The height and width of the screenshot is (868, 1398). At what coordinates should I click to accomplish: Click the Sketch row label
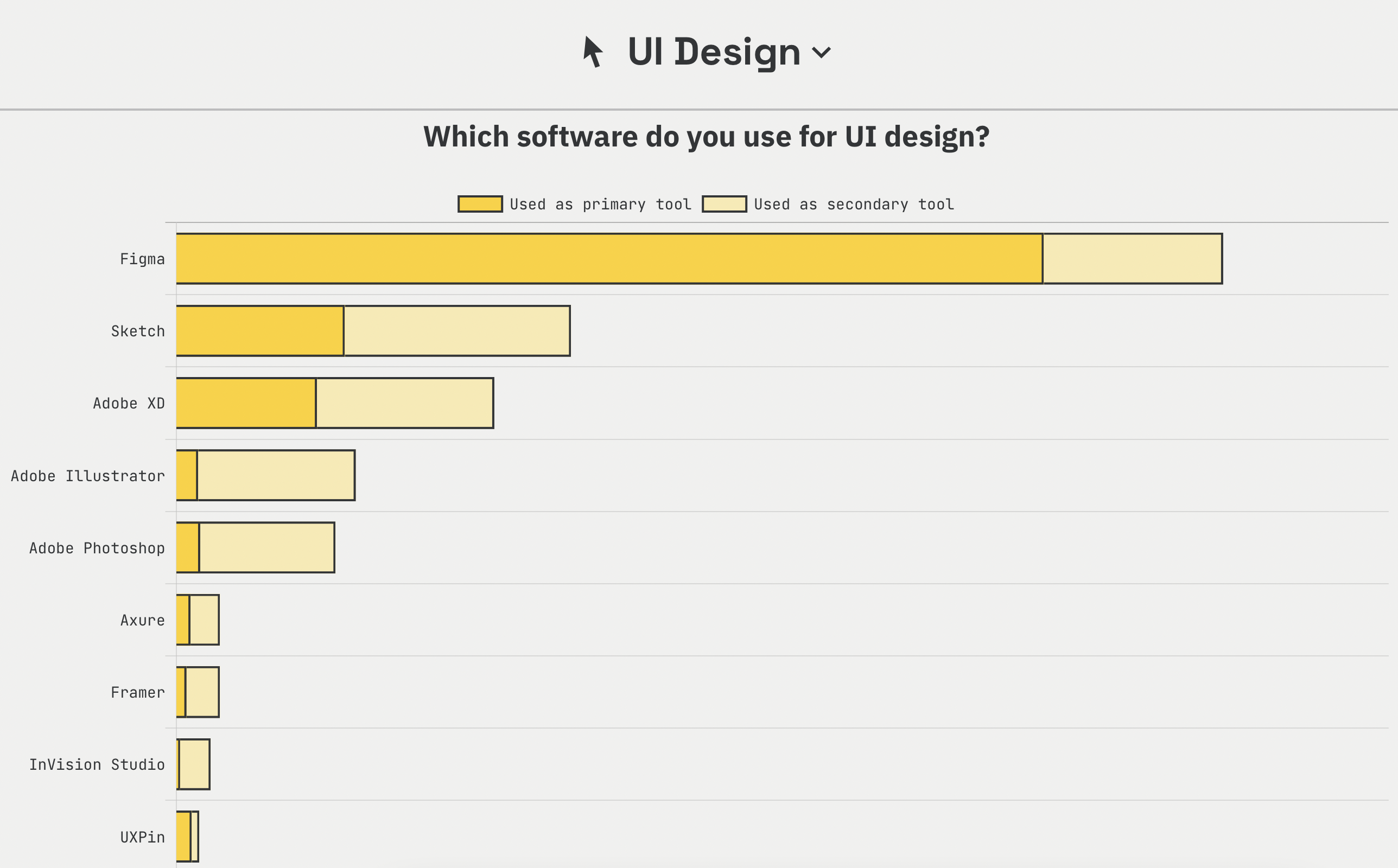137,330
